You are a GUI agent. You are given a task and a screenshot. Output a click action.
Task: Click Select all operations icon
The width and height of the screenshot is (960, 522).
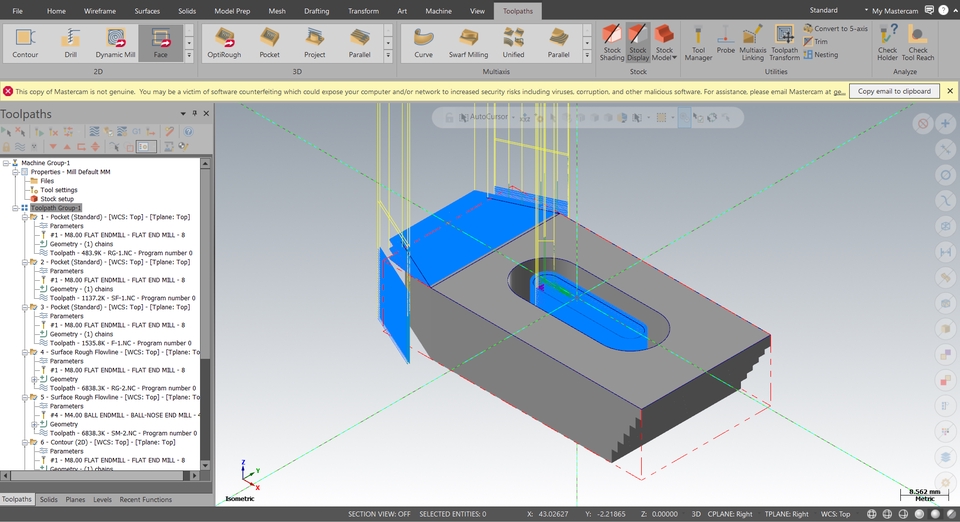(x=6, y=132)
